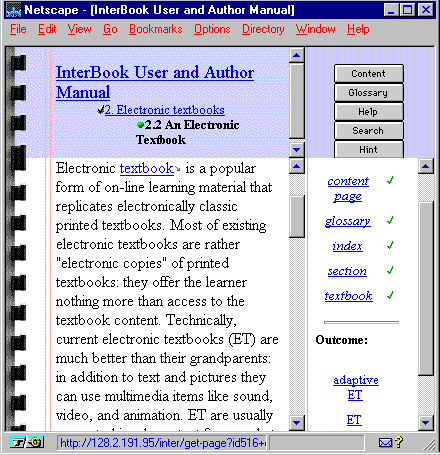The width and height of the screenshot is (440, 455).
Task: Click the Netscape logo in title bar
Action: 14,10
